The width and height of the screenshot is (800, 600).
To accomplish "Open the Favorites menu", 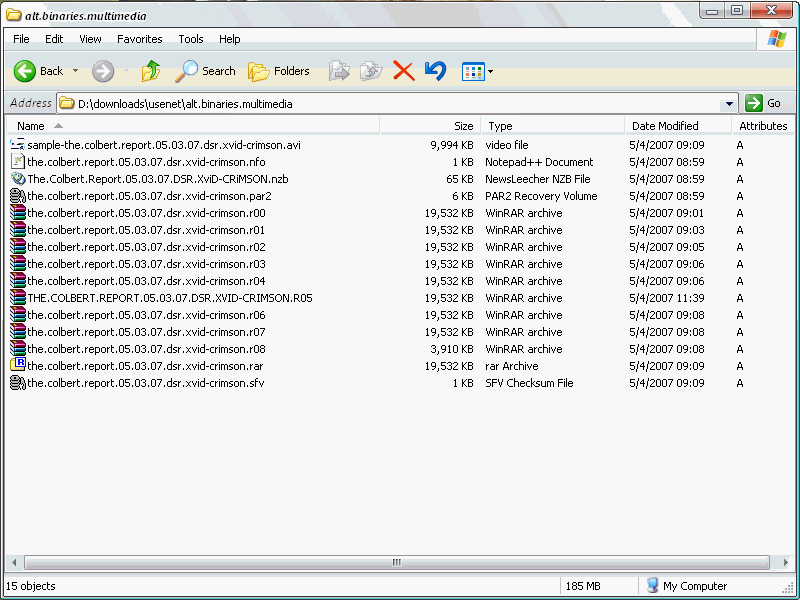I will (x=139, y=39).
